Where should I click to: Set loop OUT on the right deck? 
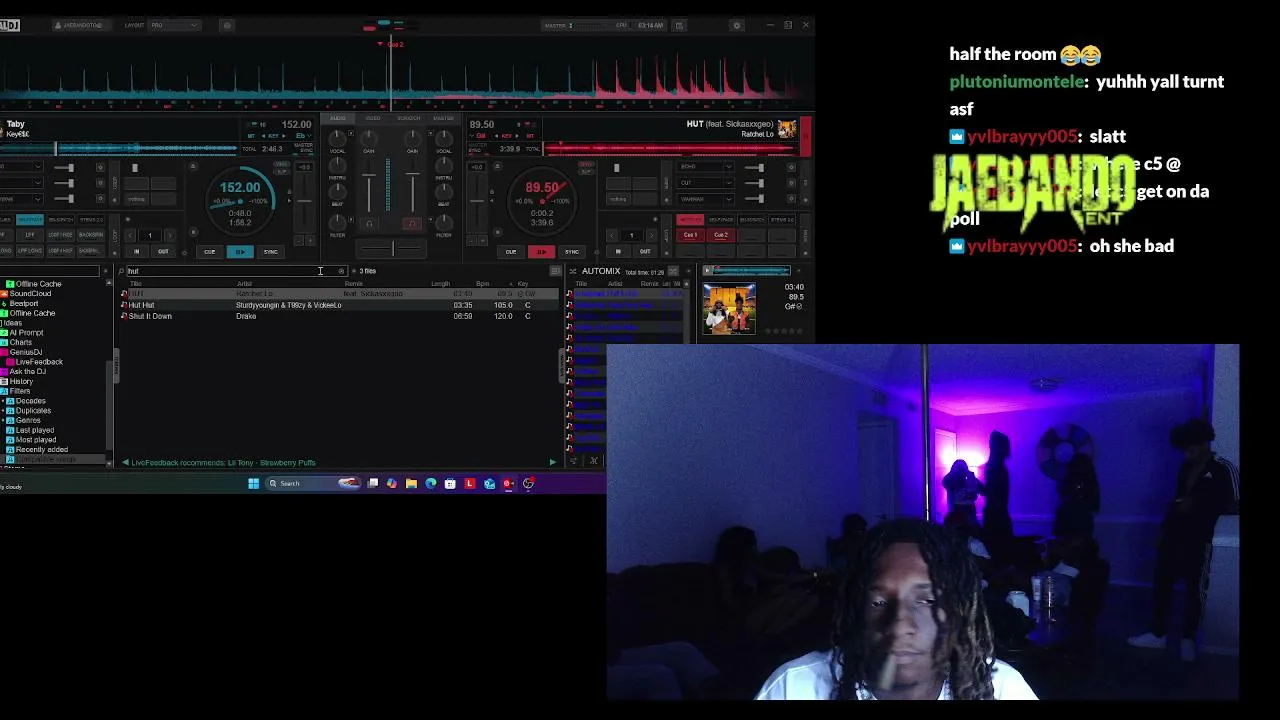645,252
